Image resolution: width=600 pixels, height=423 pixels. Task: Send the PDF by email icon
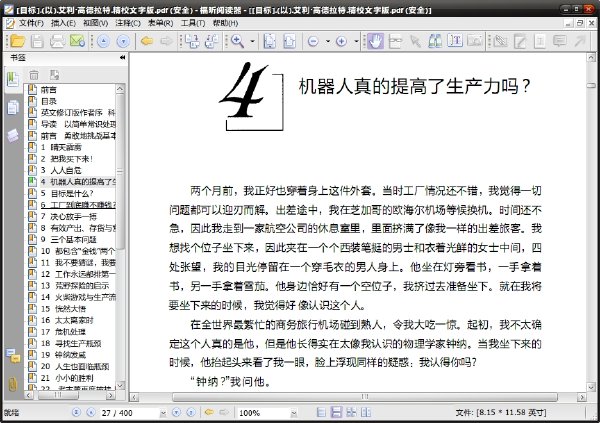click(x=77, y=41)
